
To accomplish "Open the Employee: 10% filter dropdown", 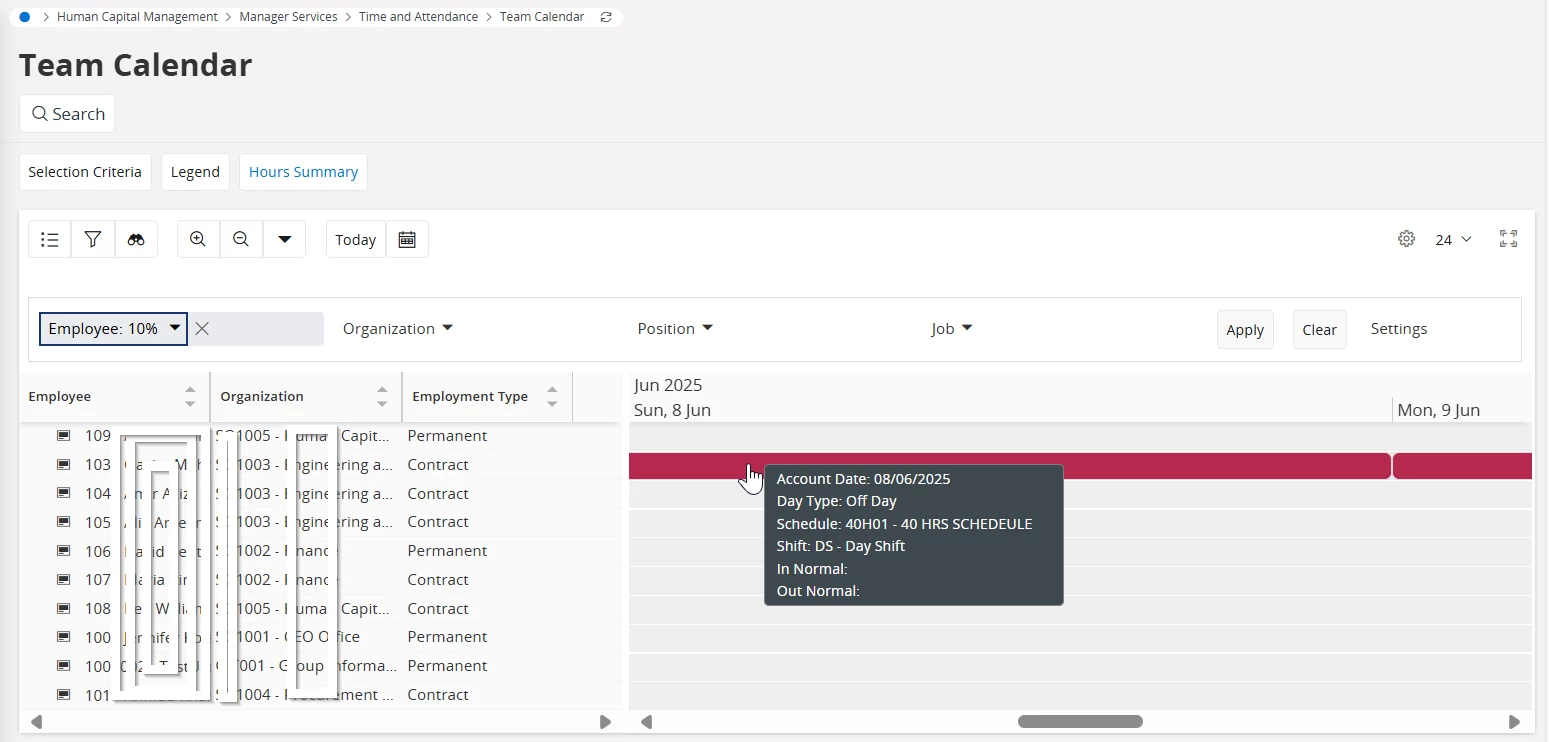I will click(113, 329).
